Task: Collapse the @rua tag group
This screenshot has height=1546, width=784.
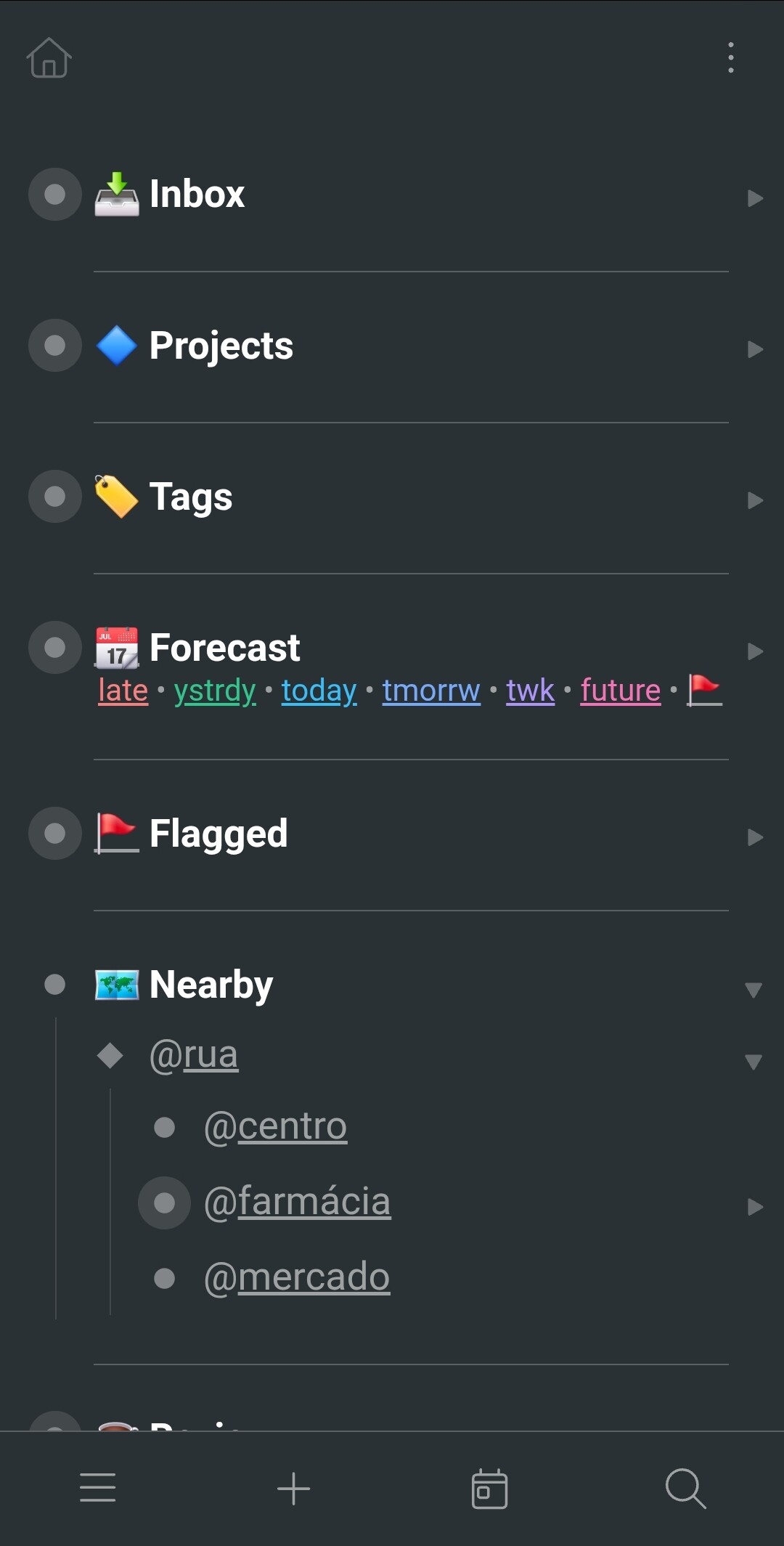Action: point(754,1062)
